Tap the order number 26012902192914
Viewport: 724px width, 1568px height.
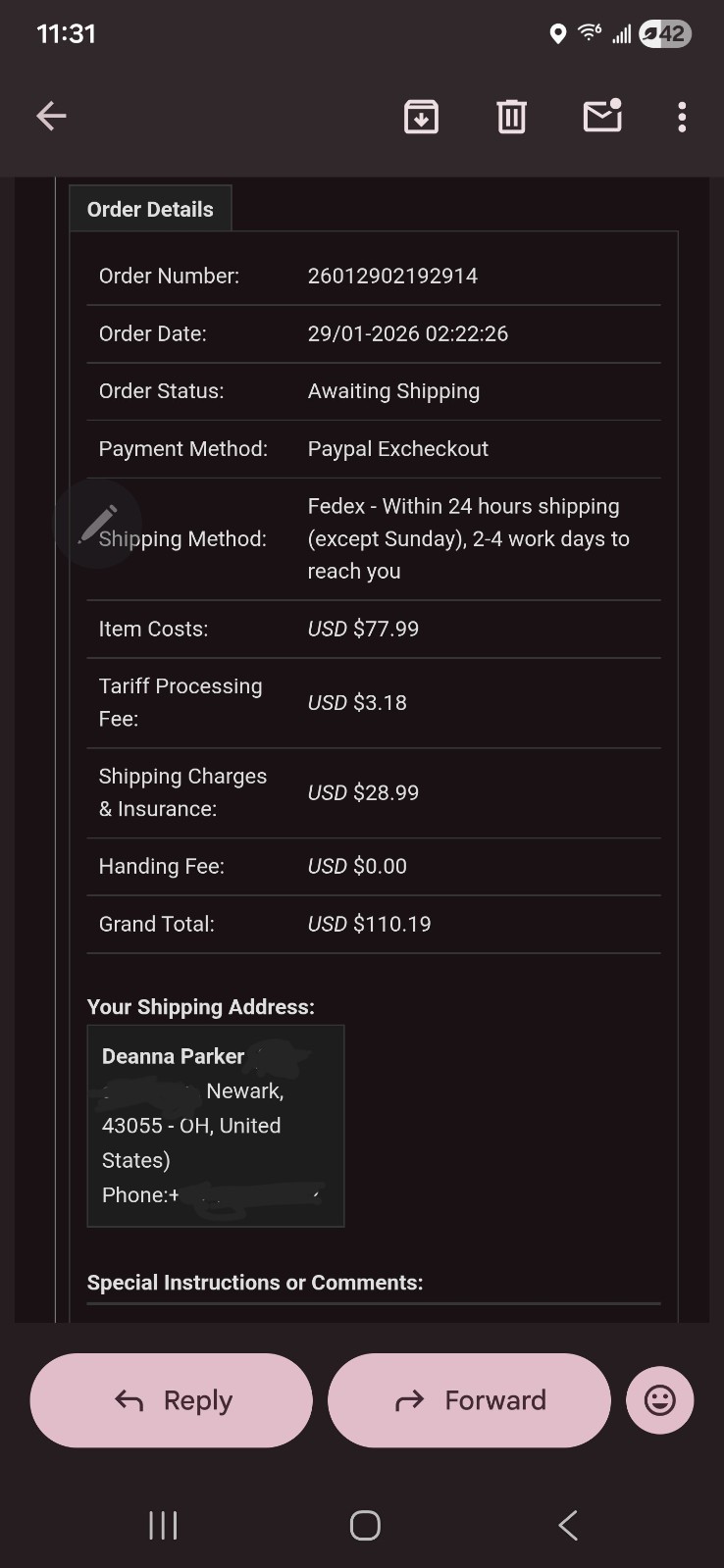pyautogui.click(x=392, y=276)
